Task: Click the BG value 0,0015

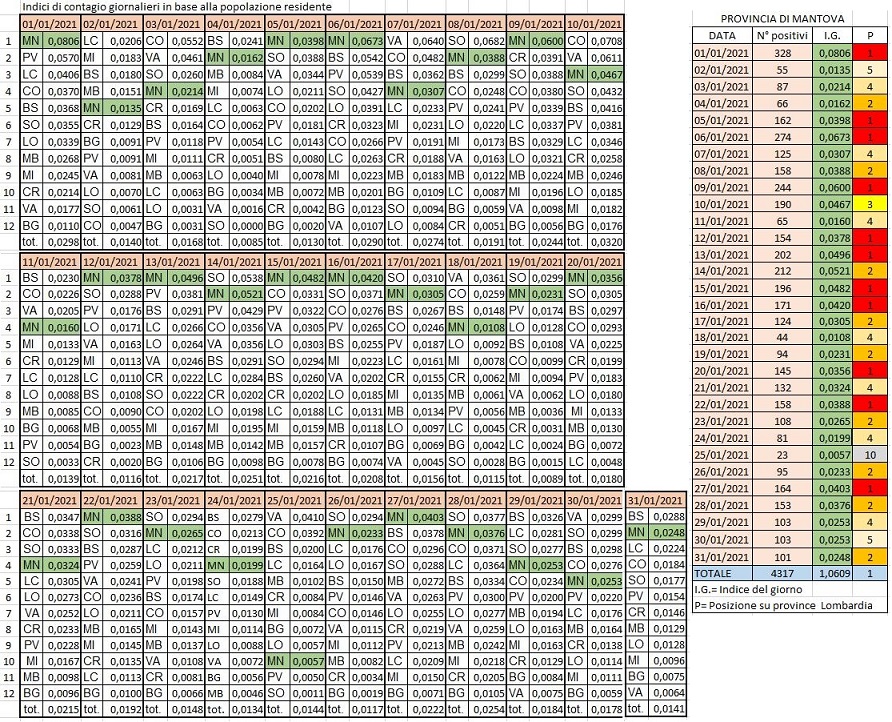Action: (548, 462)
